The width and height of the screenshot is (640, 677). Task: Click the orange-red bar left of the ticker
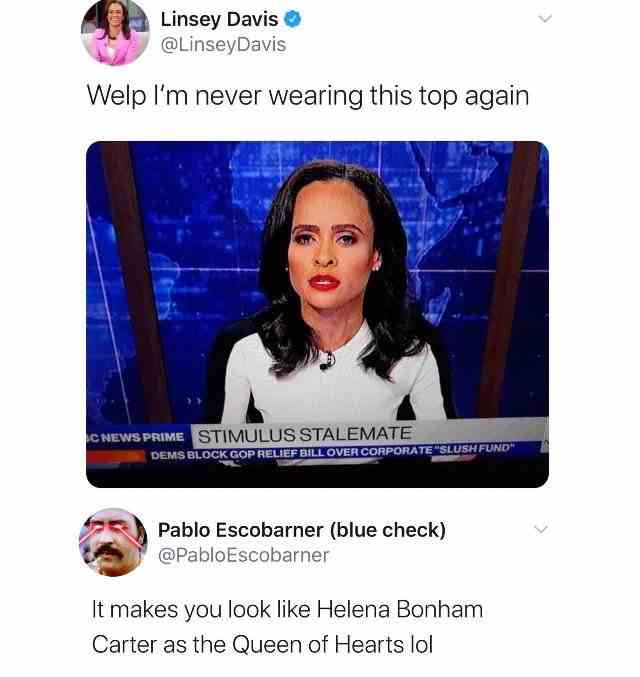coord(117,457)
